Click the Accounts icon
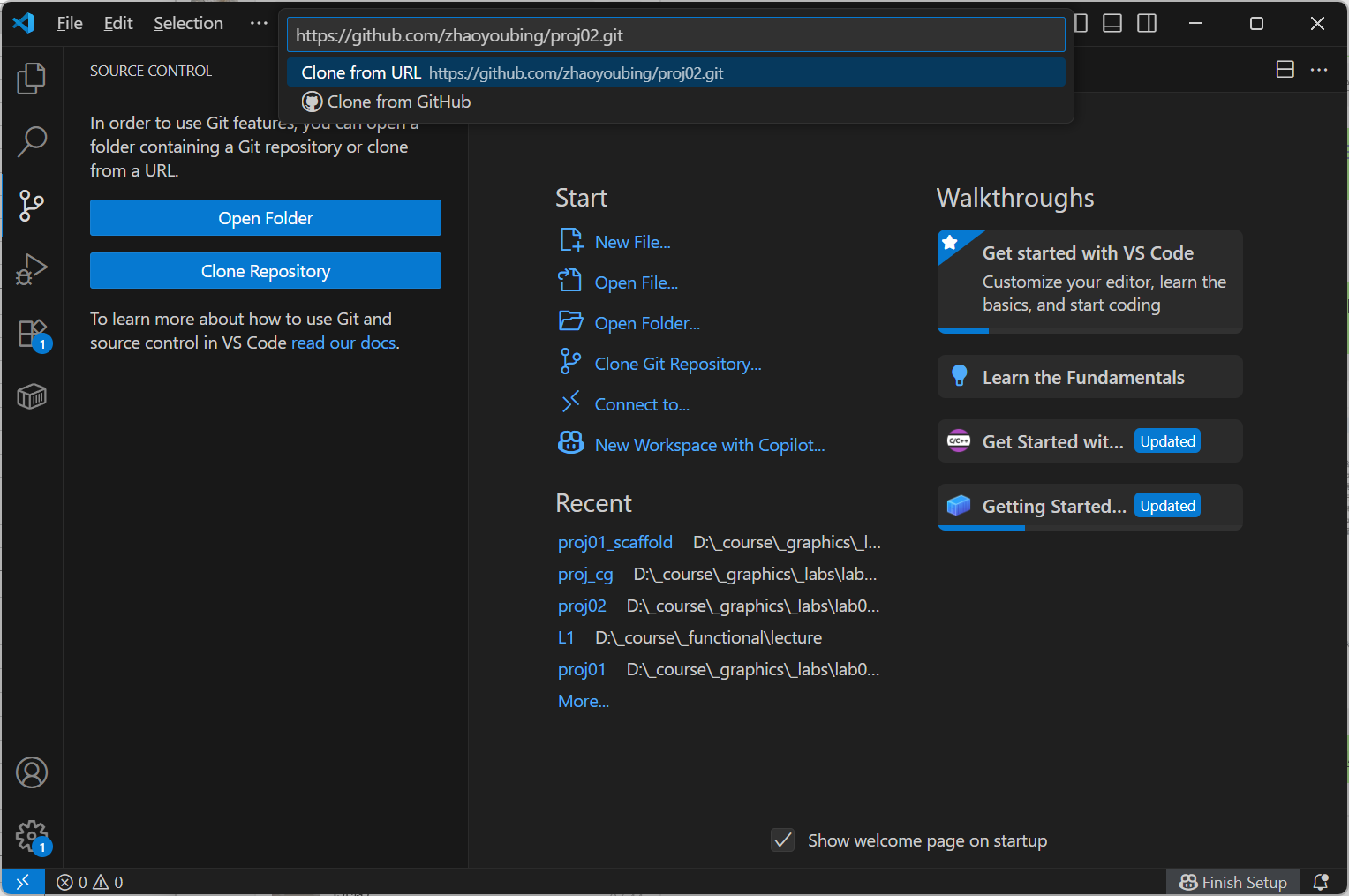This screenshot has width=1349, height=896. [x=32, y=772]
